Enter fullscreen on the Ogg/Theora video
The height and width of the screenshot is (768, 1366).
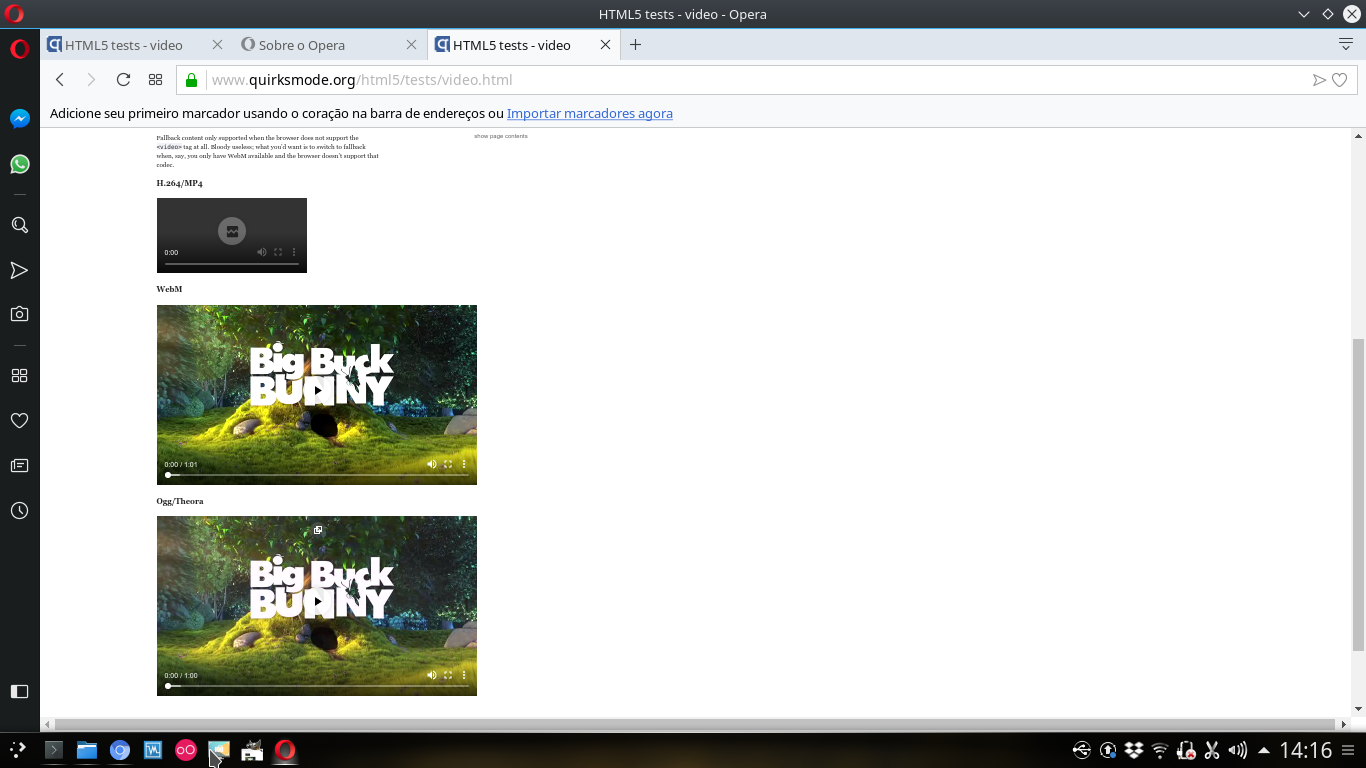pos(448,675)
